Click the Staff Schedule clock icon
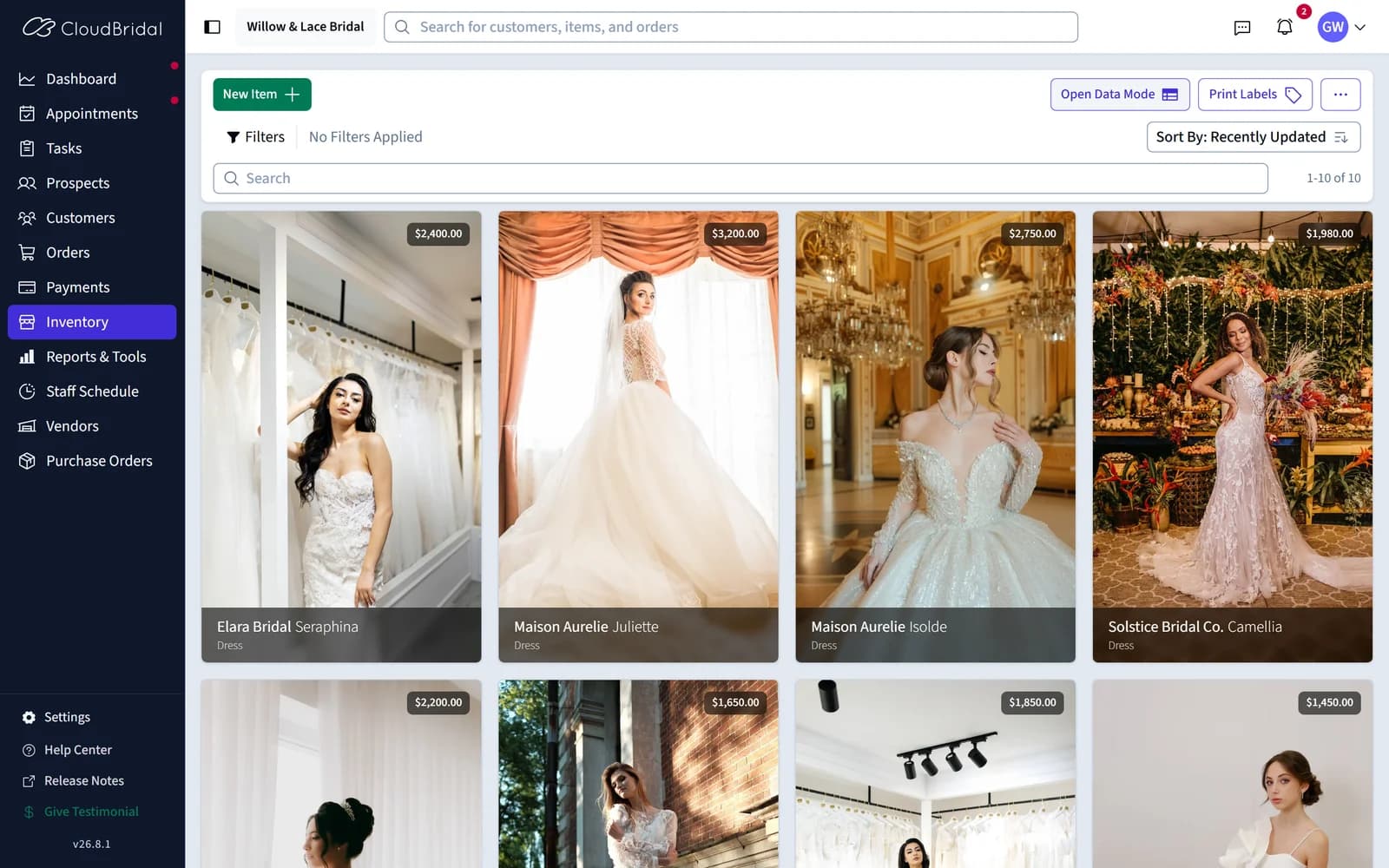The image size is (1389, 868). (x=27, y=391)
